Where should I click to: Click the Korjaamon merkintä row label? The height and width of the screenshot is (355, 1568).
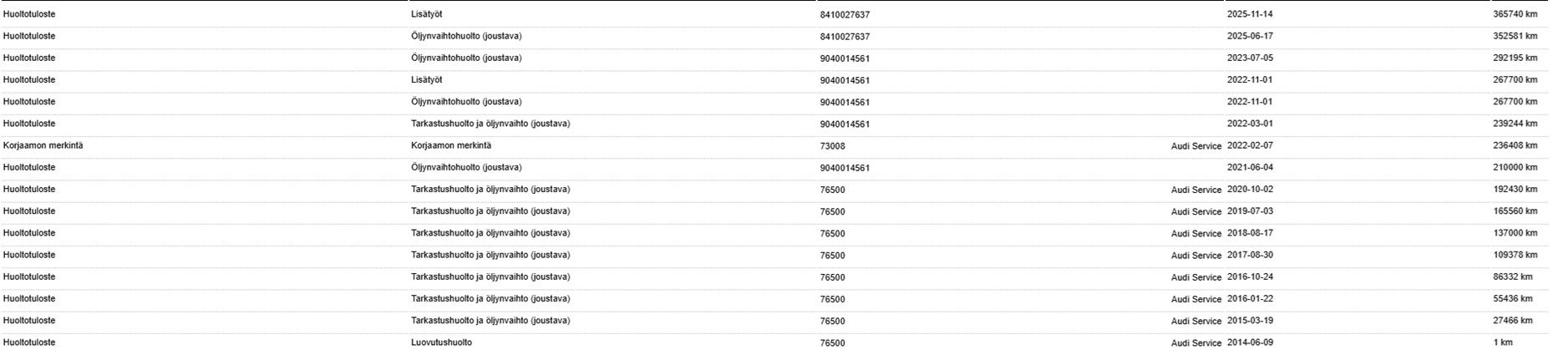(43, 145)
